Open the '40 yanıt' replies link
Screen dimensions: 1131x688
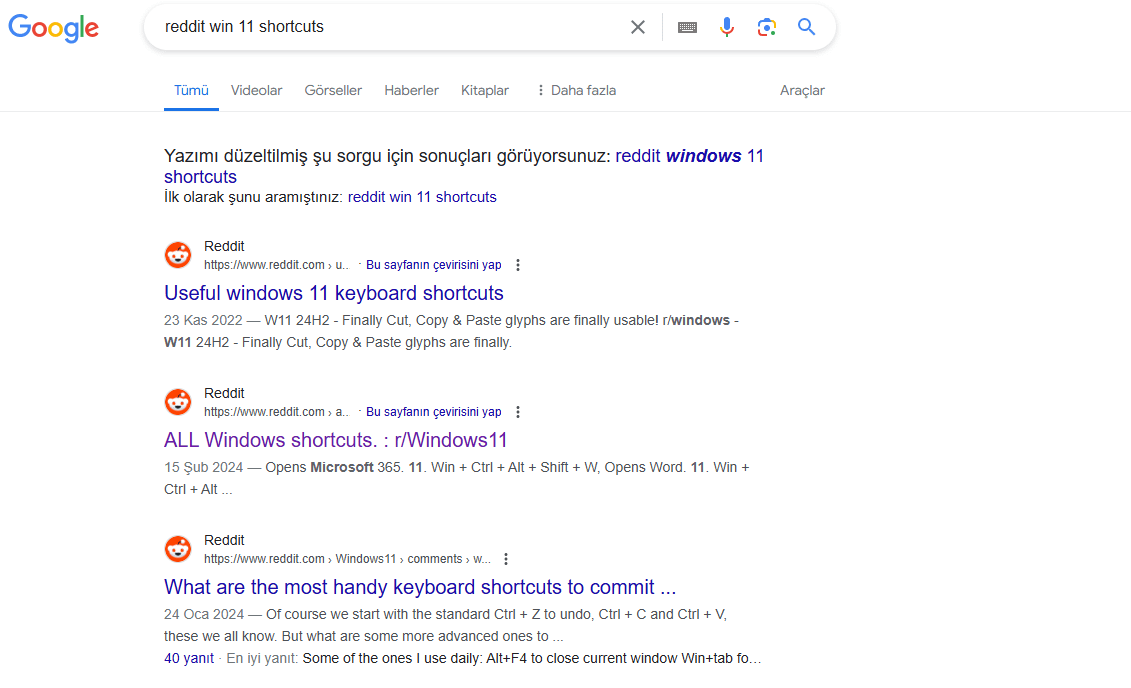[188, 658]
